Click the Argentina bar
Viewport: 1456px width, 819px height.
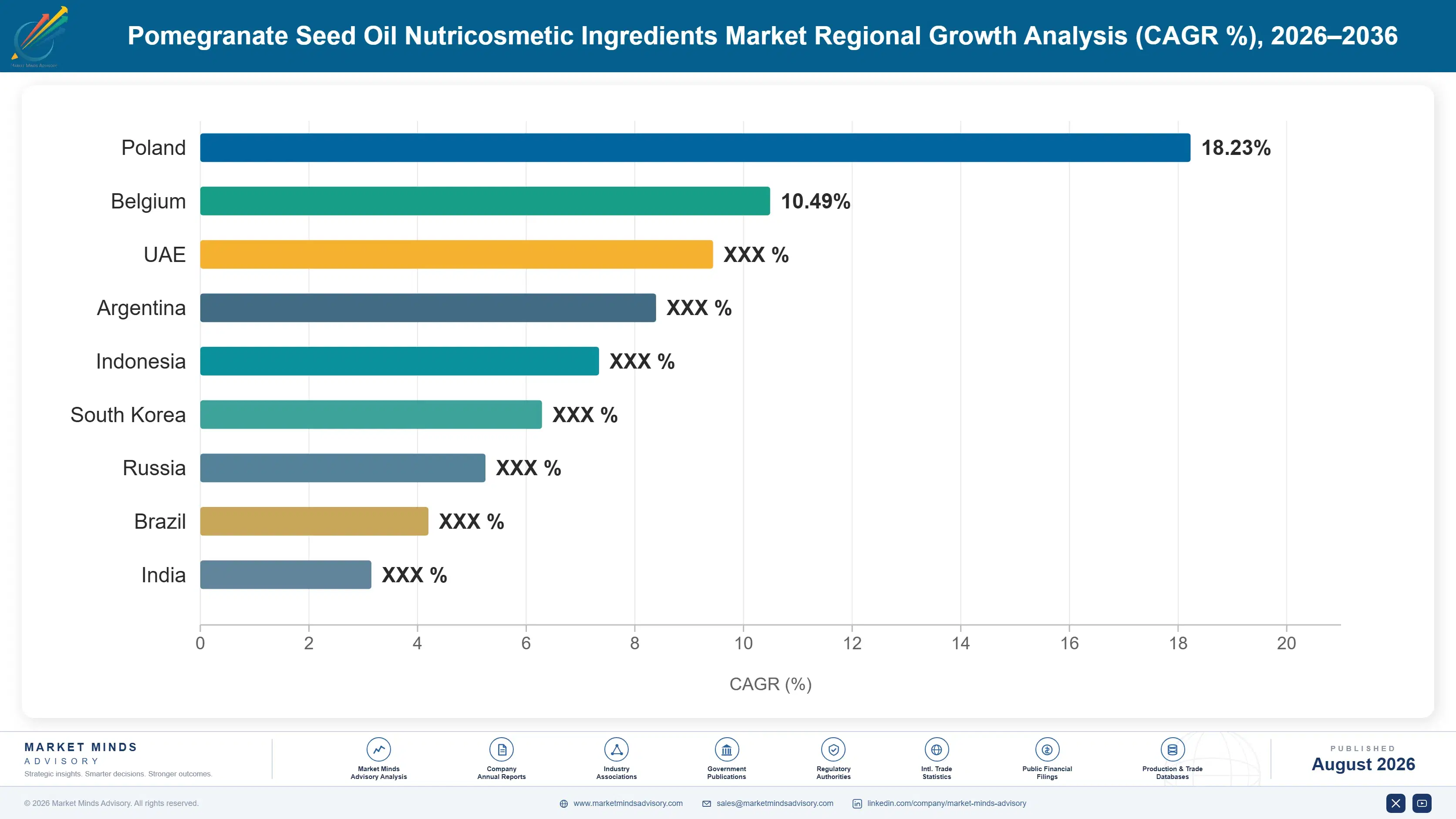coord(428,308)
